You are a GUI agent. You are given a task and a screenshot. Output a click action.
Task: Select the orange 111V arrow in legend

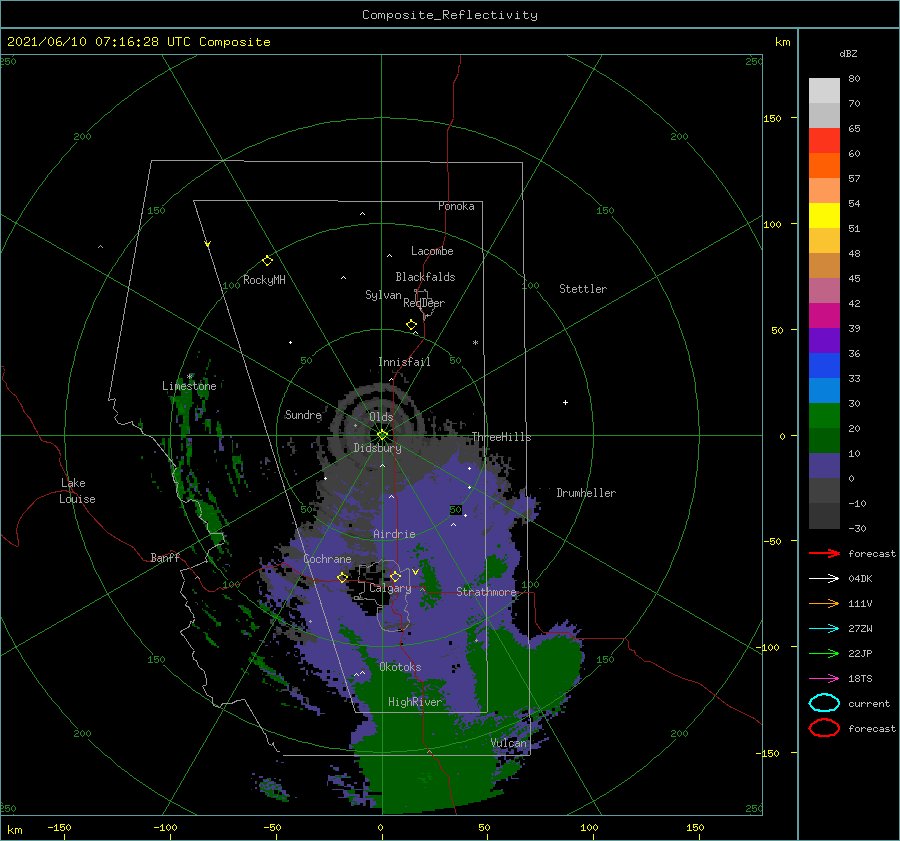[824, 603]
